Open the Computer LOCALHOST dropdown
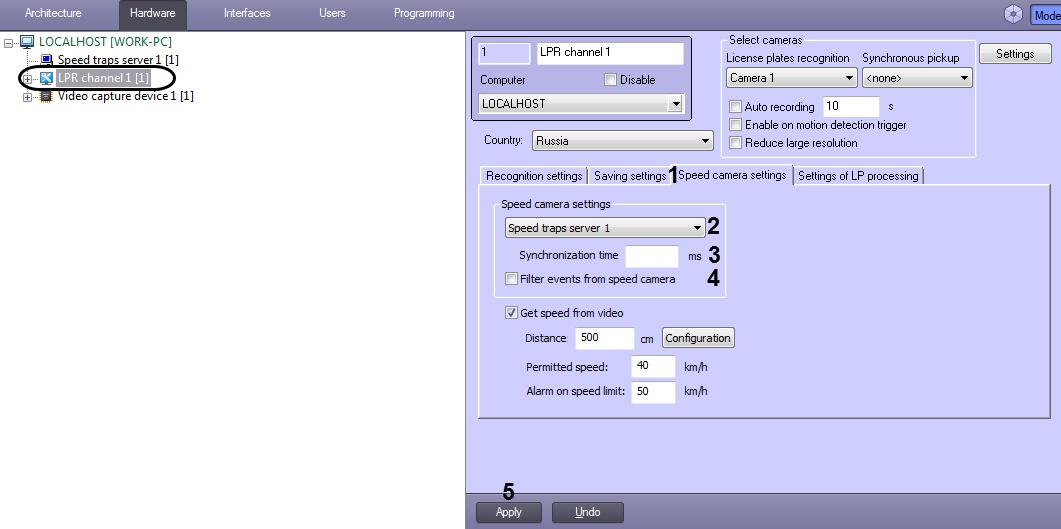This screenshot has height=529, width=1061. point(581,104)
